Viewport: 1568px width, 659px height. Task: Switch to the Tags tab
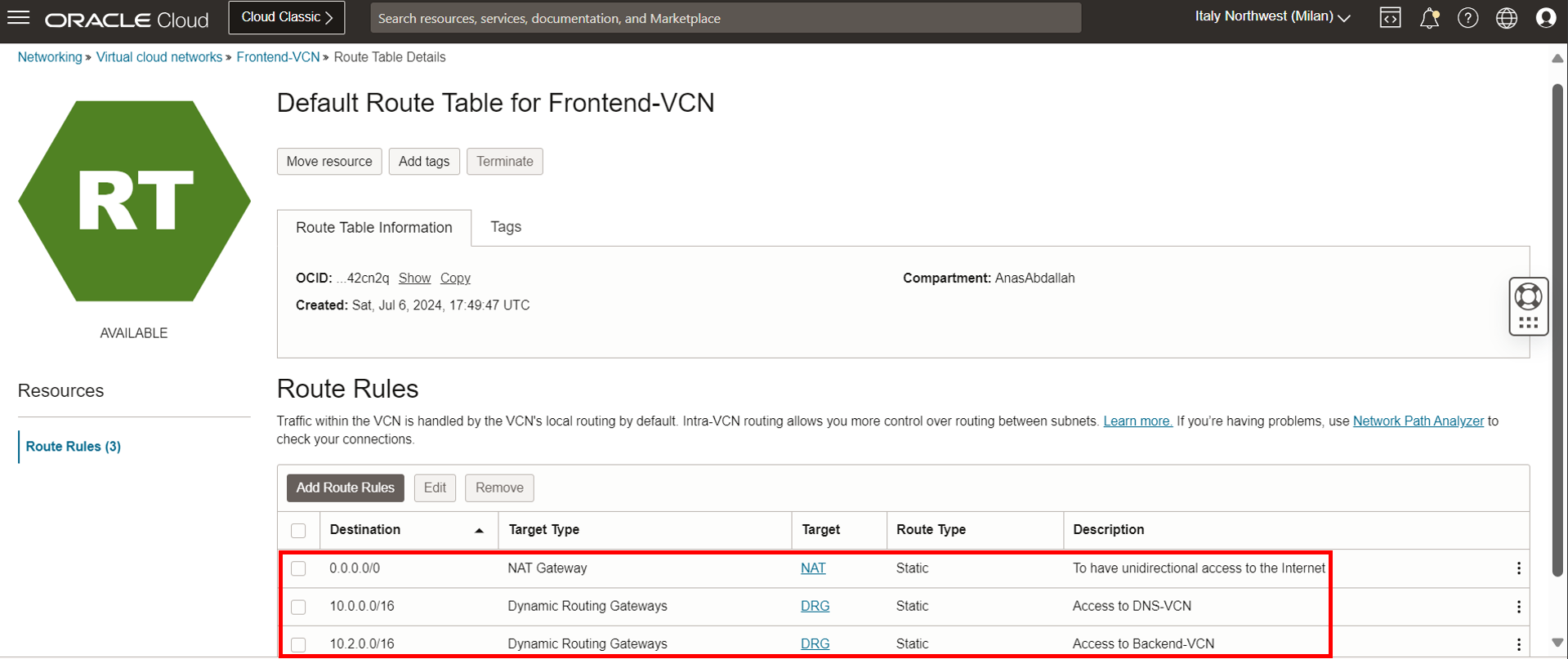pos(505,227)
